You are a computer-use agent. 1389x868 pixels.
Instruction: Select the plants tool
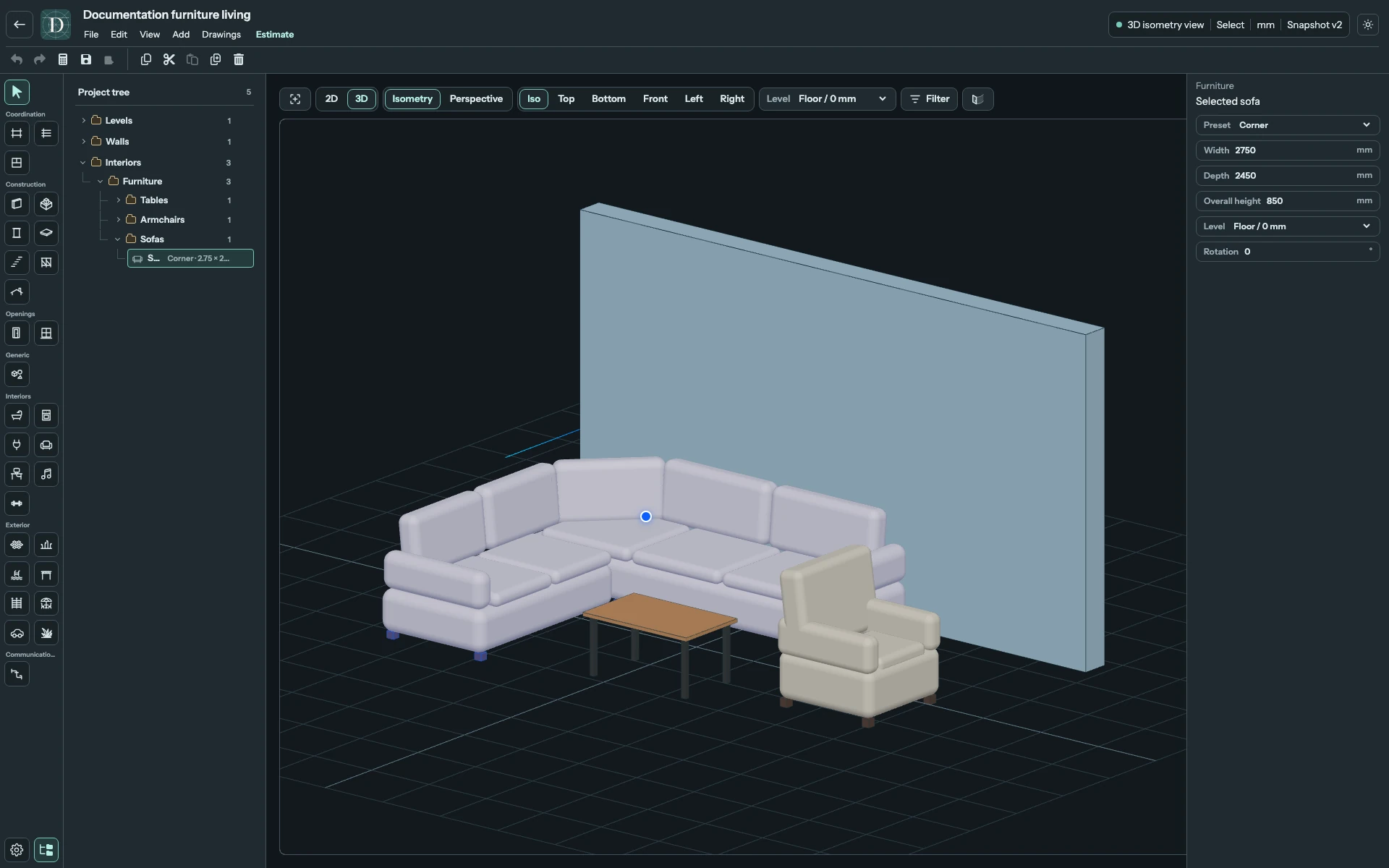pyautogui.click(x=46, y=633)
